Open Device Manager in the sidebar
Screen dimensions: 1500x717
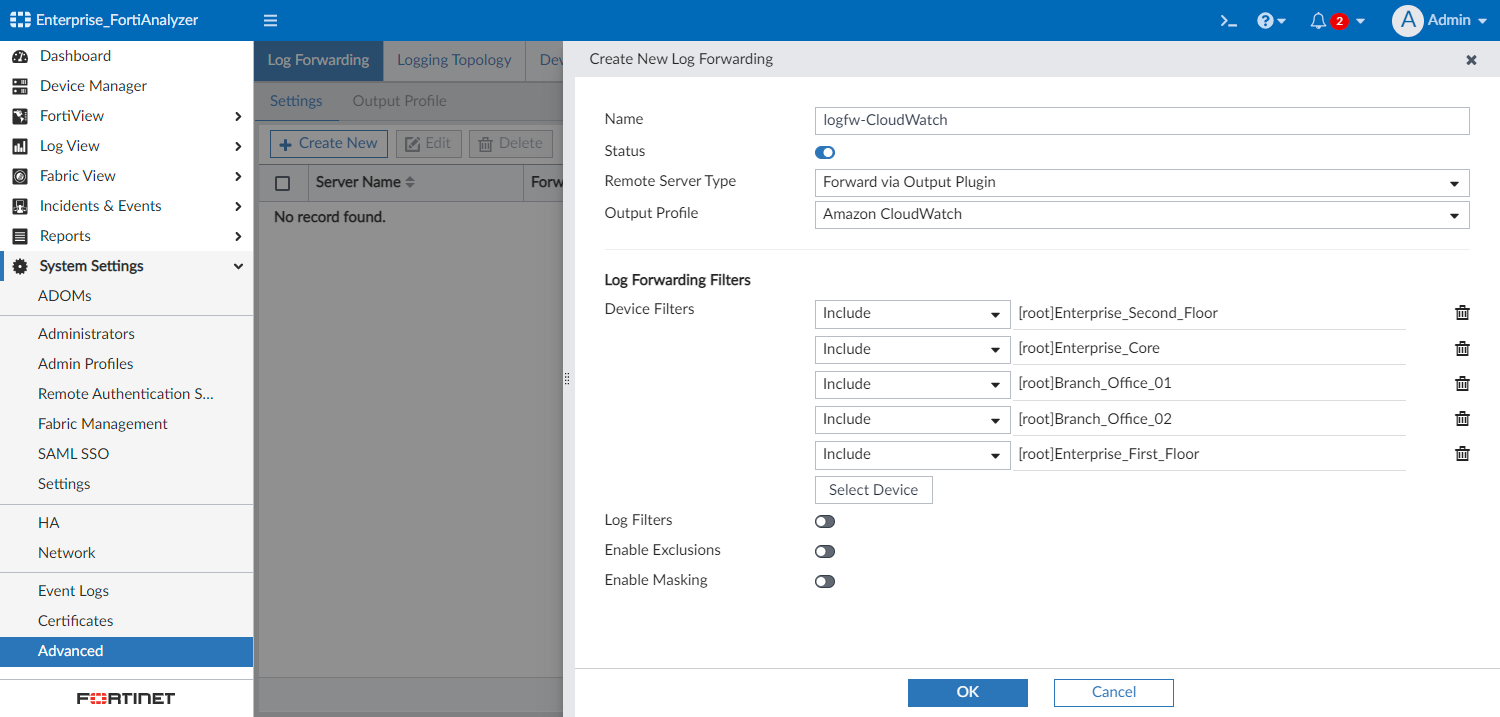tap(93, 86)
